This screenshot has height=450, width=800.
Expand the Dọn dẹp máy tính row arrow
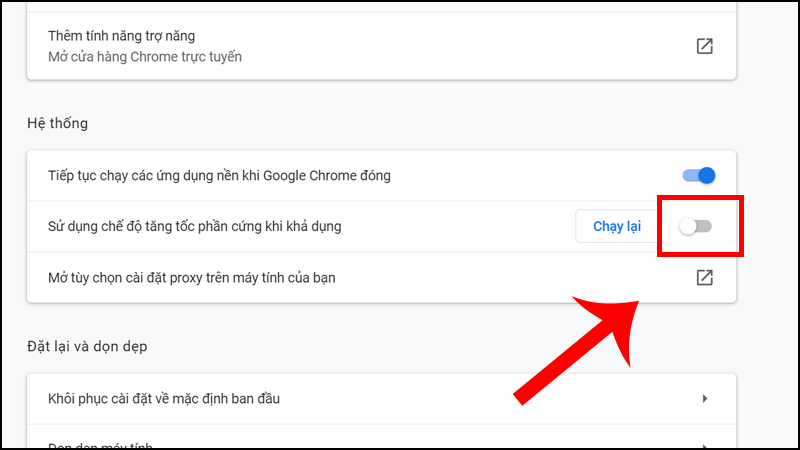pyautogui.click(x=705, y=447)
